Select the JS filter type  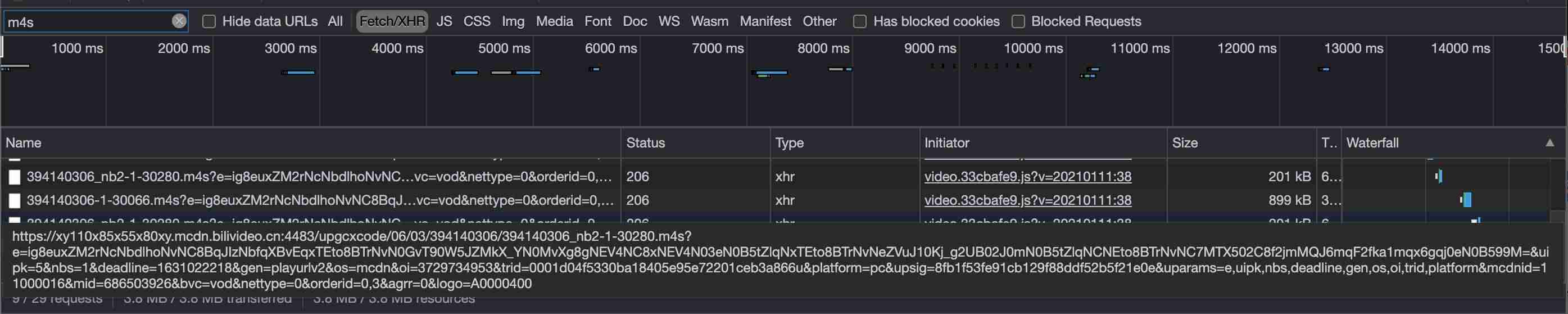[x=445, y=21]
